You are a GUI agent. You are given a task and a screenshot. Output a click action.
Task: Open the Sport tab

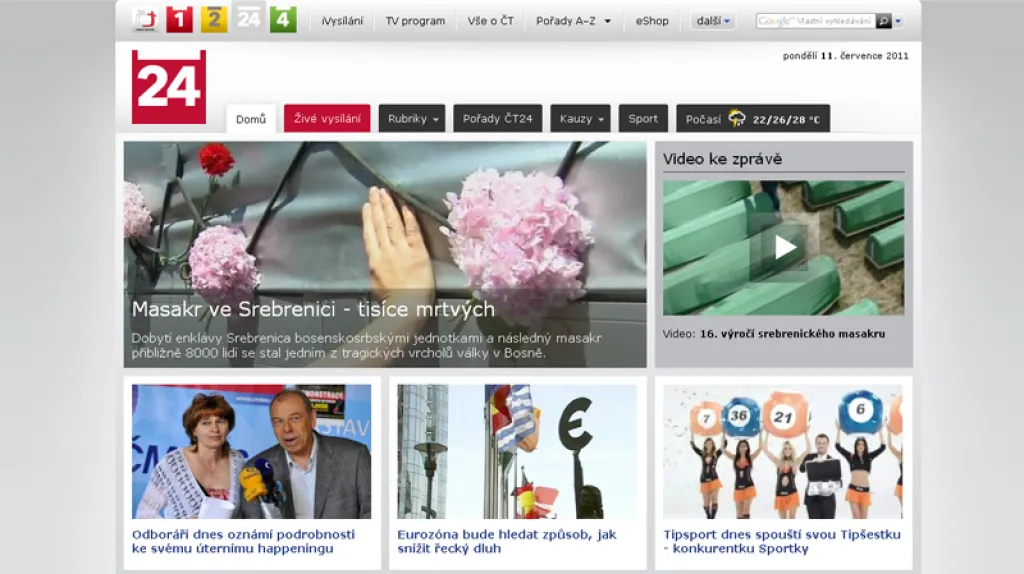[643, 119]
